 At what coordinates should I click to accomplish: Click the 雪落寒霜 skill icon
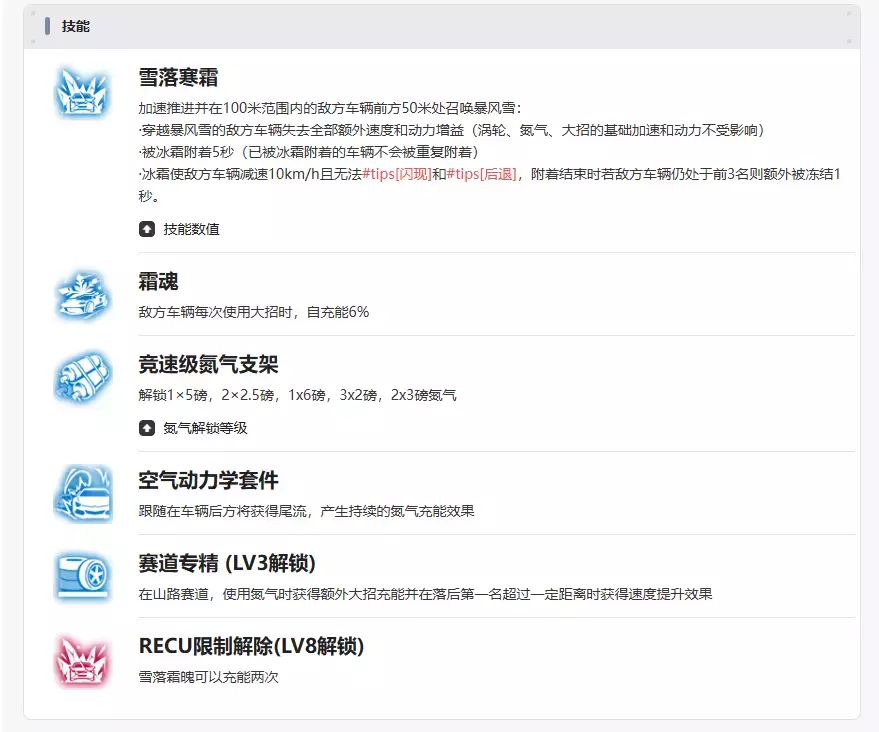click(81, 92)
